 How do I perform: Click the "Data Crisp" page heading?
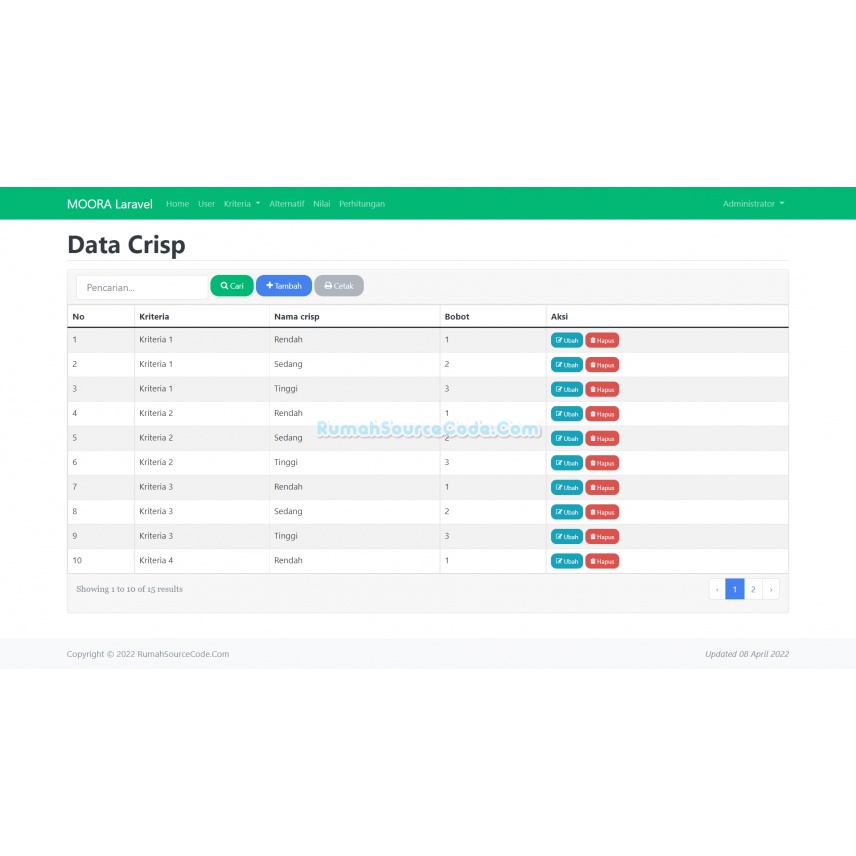click(127, 245)
